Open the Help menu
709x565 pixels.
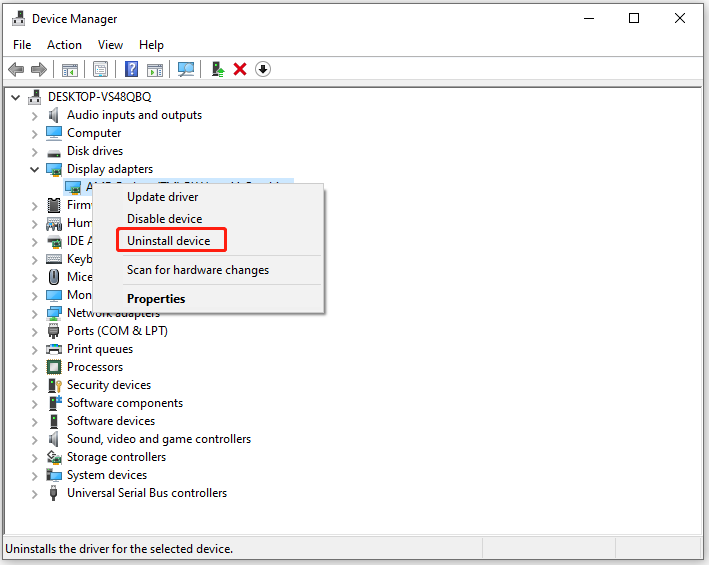pyautogui.click(x=151, y=45)
